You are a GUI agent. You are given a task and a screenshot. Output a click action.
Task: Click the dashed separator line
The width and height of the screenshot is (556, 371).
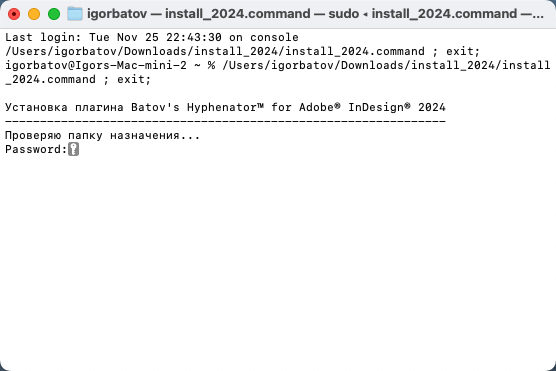coord(225,121)
